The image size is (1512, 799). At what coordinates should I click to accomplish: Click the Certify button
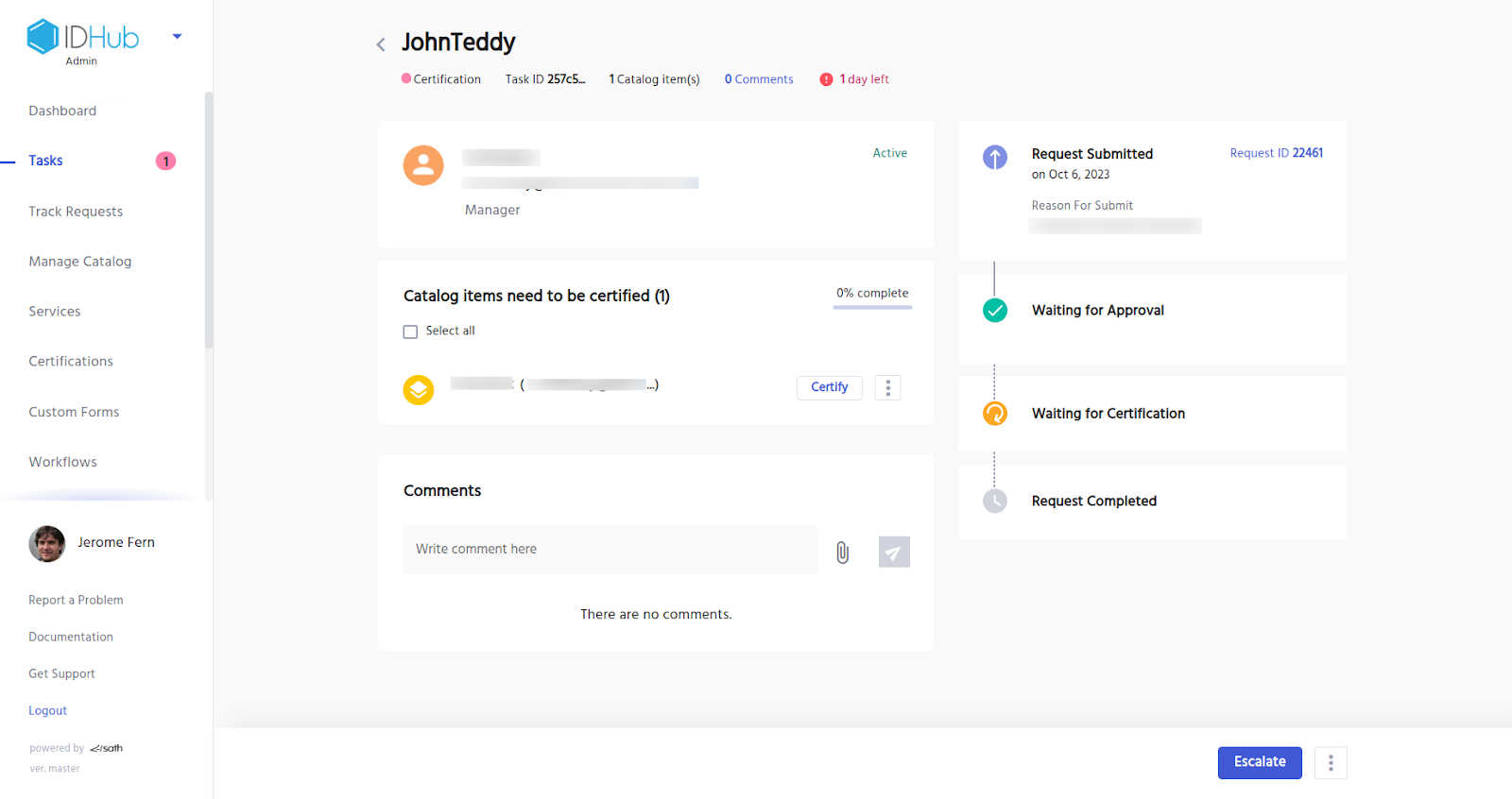[829, 387]
